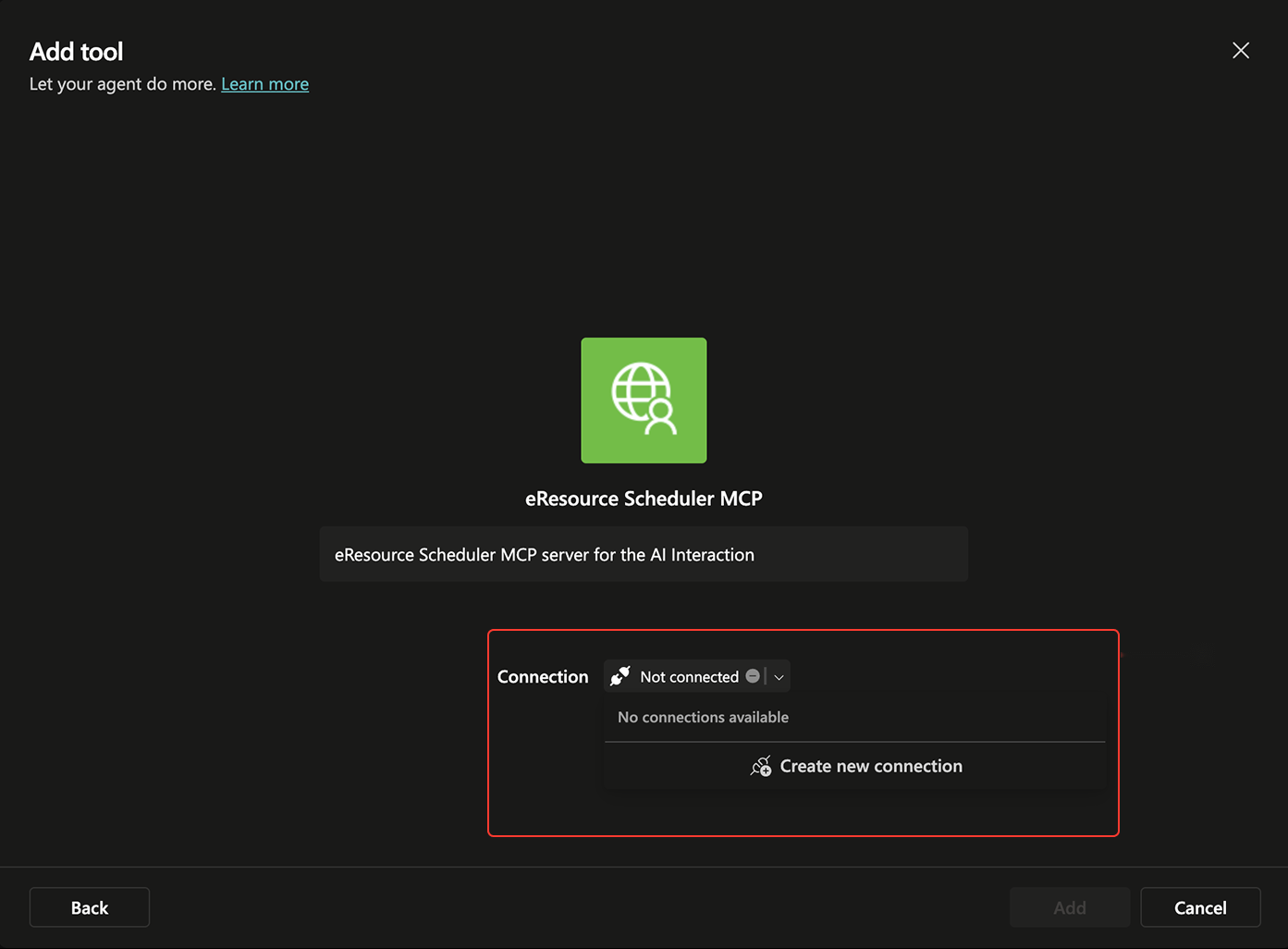Image resolution: width=1288 pixels, height=949 pixels.
Task: Click the 'Not connected' label text
Action: 689,677
